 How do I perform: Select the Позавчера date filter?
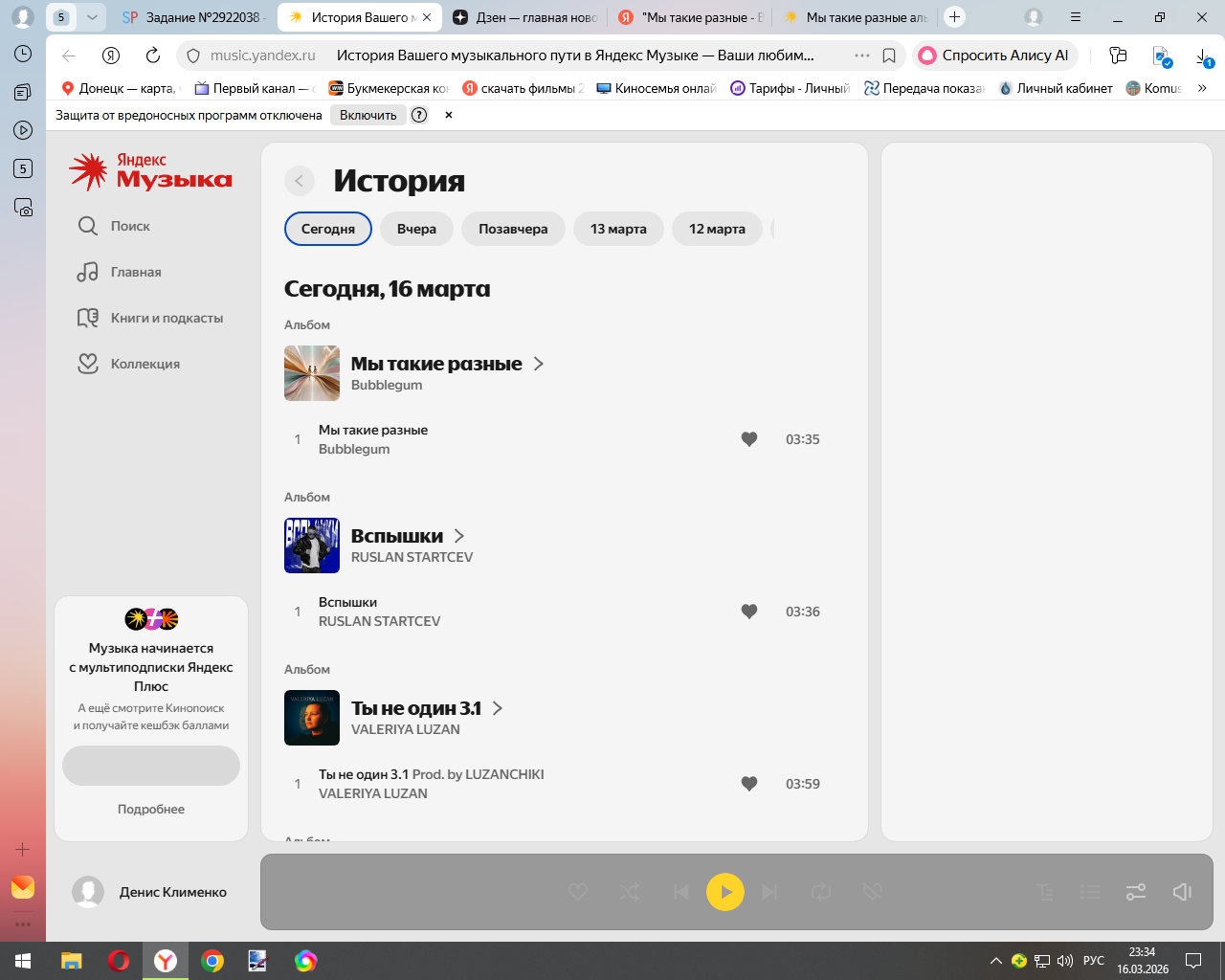click(513, 229)
